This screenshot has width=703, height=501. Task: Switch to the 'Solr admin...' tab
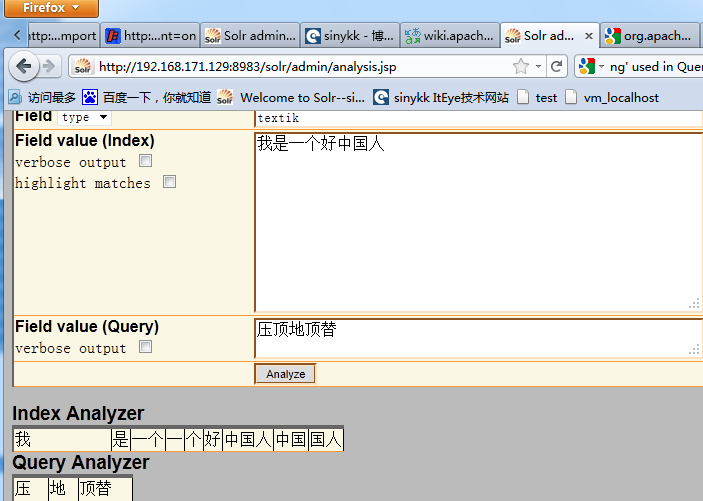(x=250, y=35)
